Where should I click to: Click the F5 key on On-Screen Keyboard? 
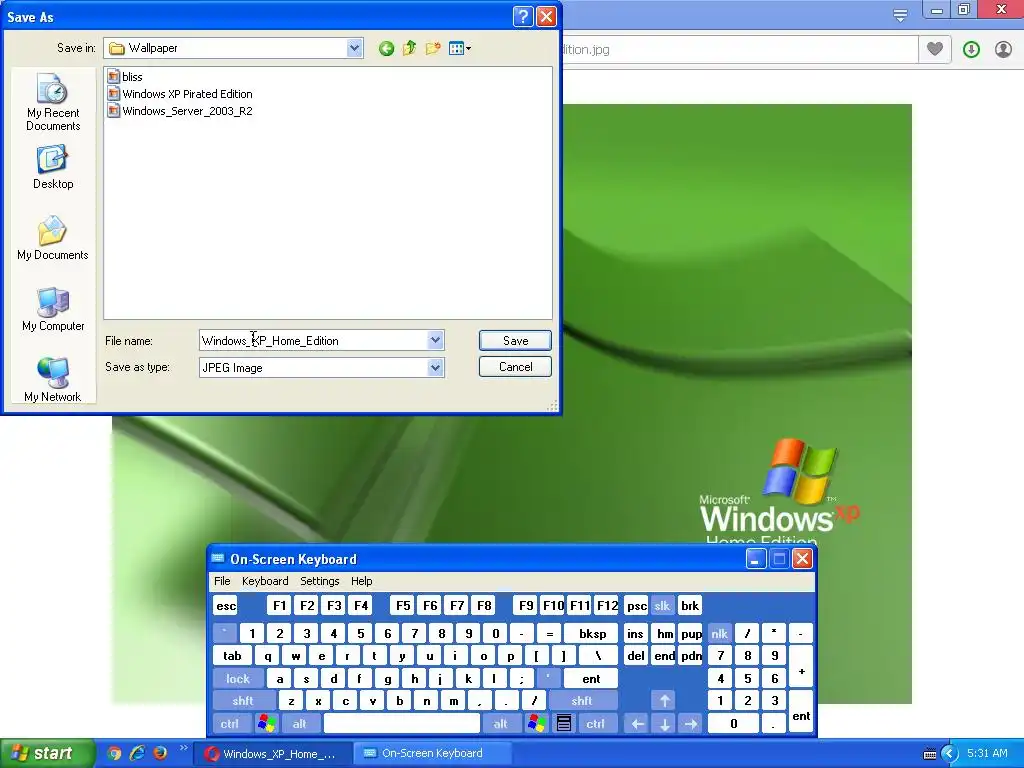tap(403, 605)
